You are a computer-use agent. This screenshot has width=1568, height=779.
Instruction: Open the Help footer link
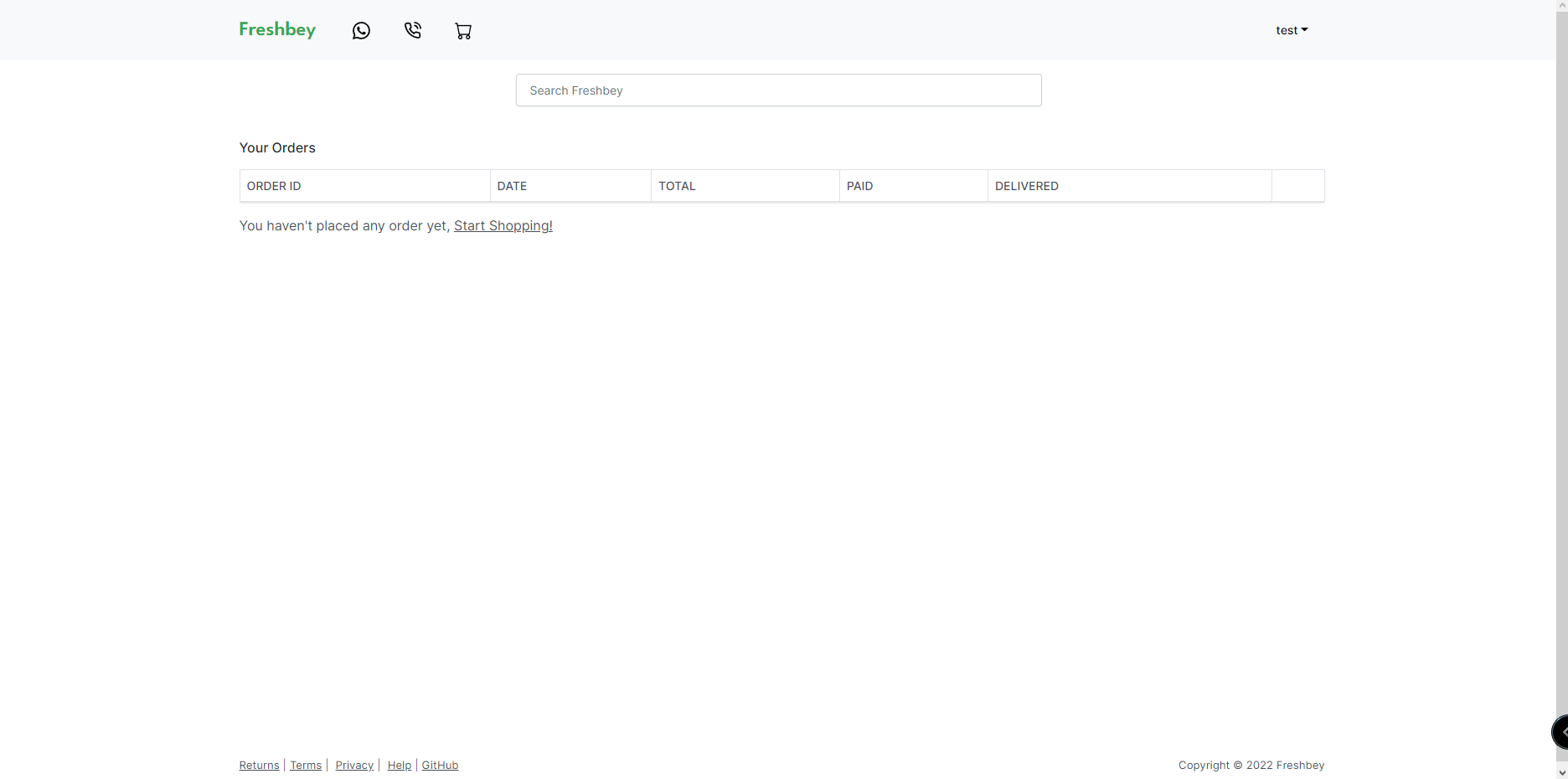pyautogui.click(x=400, y=765)
